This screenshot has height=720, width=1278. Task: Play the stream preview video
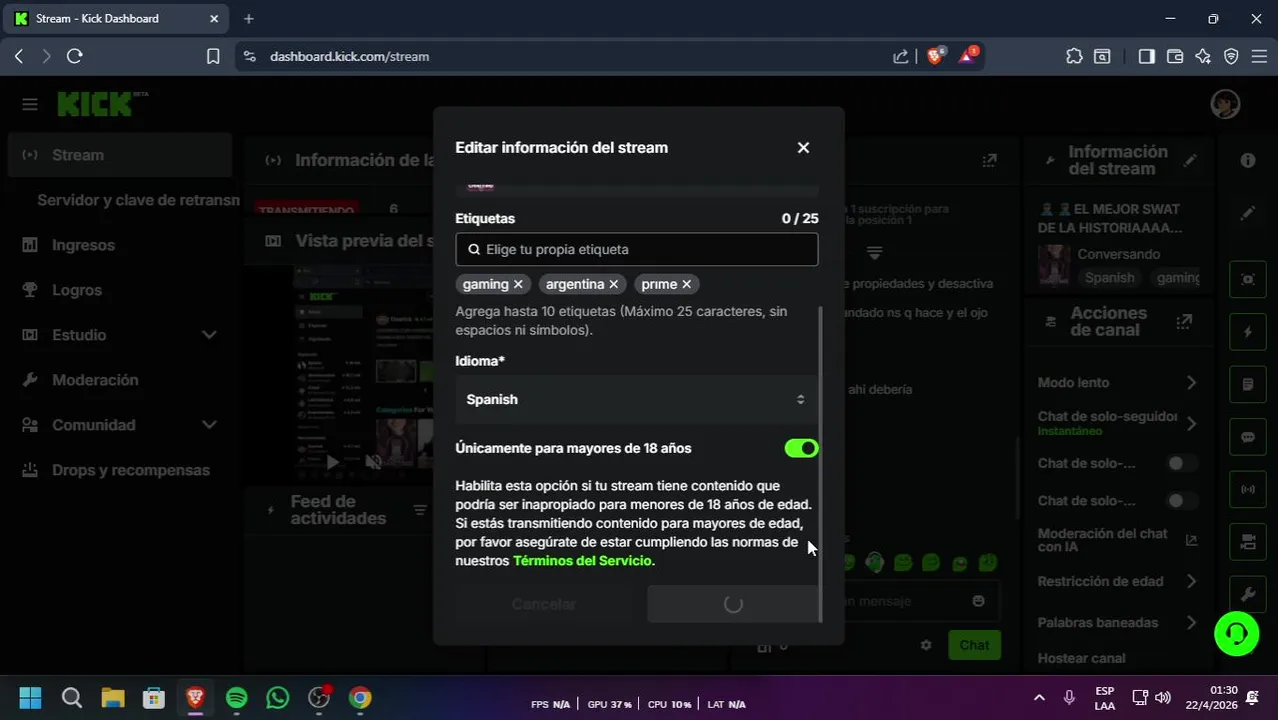point(333,462)
